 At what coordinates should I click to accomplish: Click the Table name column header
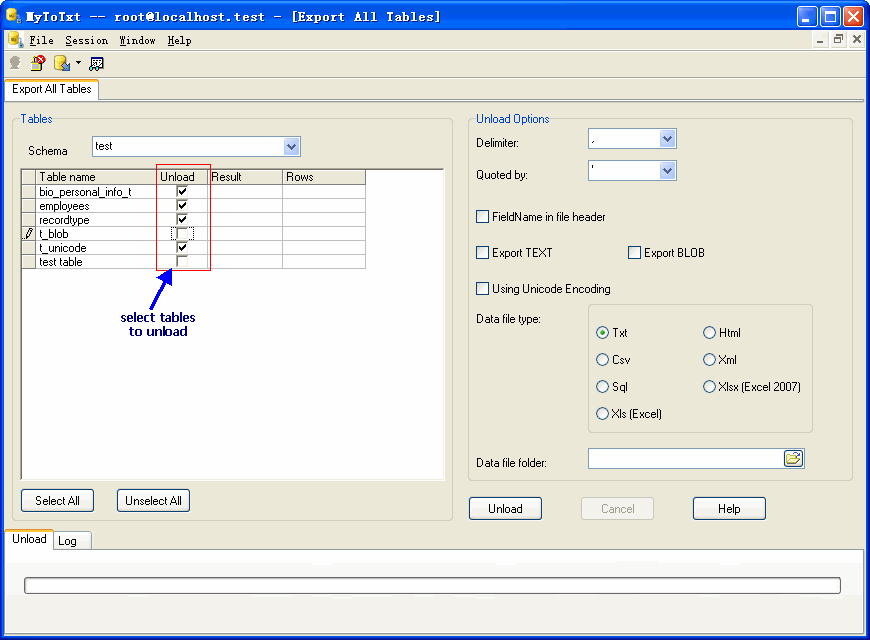97,177
